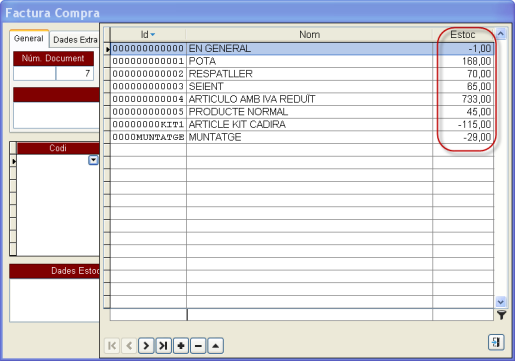The width and height of the screenshot is (515, 361).
Task: Click the up-arrow edit button in navigator
Action: pyautogui.click(x=215, y=346)
